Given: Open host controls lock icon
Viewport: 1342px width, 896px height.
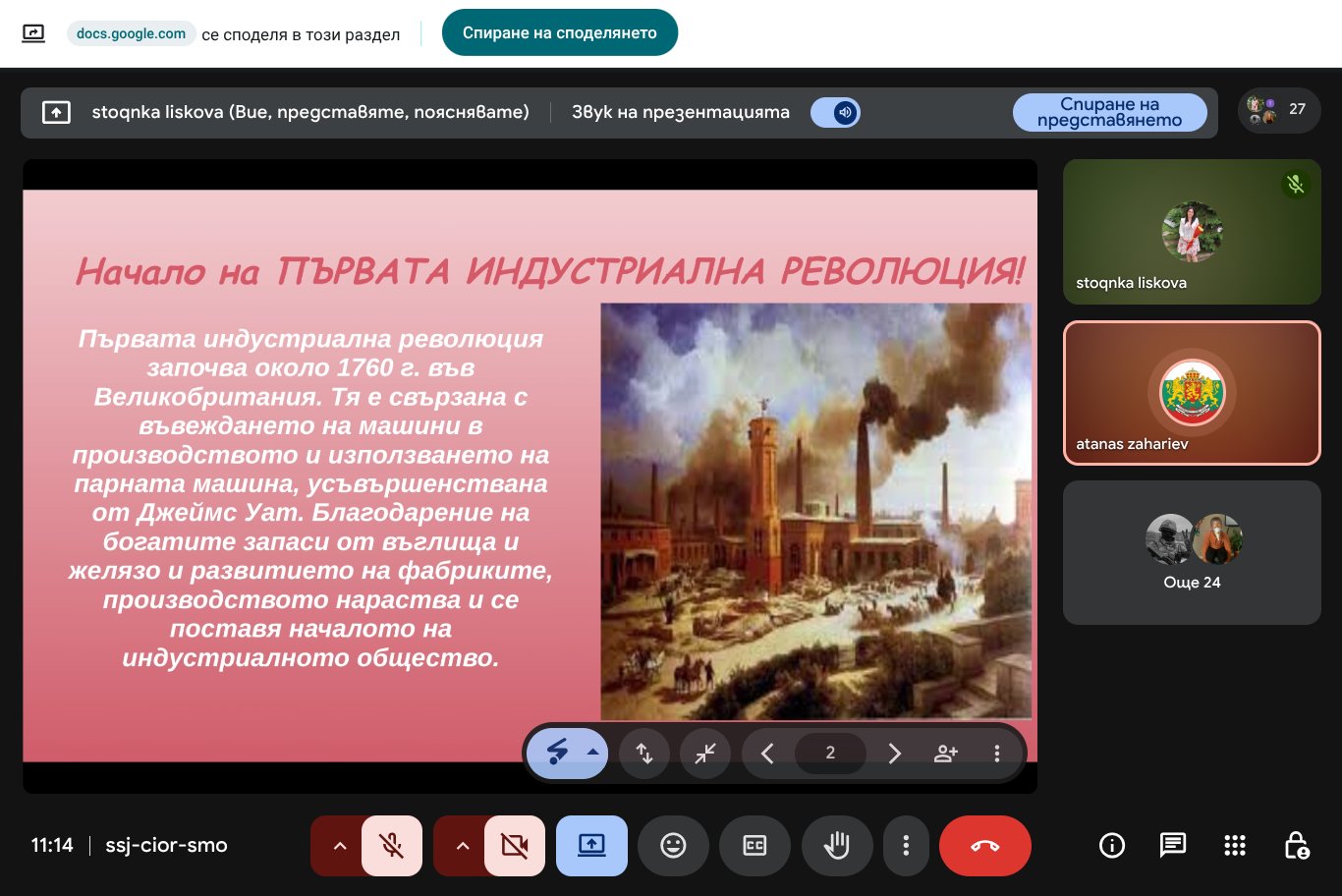Looking at the screenshot, I should (1296, 845).
